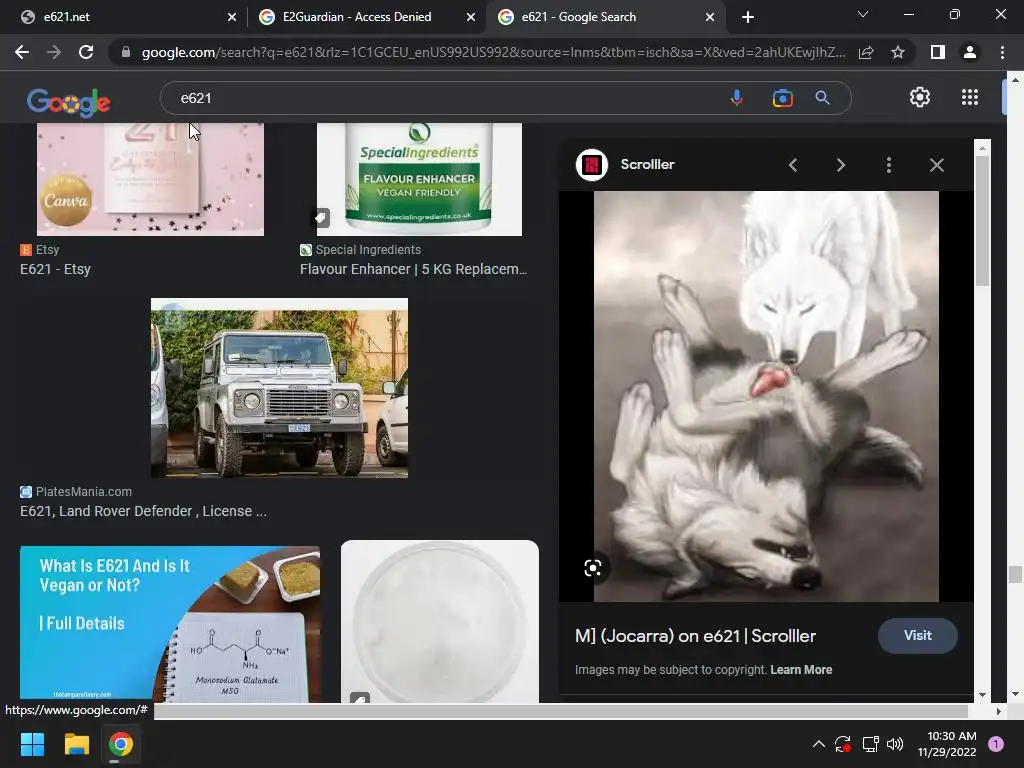
Task: Click the large preview image
Action: [766, 396]
